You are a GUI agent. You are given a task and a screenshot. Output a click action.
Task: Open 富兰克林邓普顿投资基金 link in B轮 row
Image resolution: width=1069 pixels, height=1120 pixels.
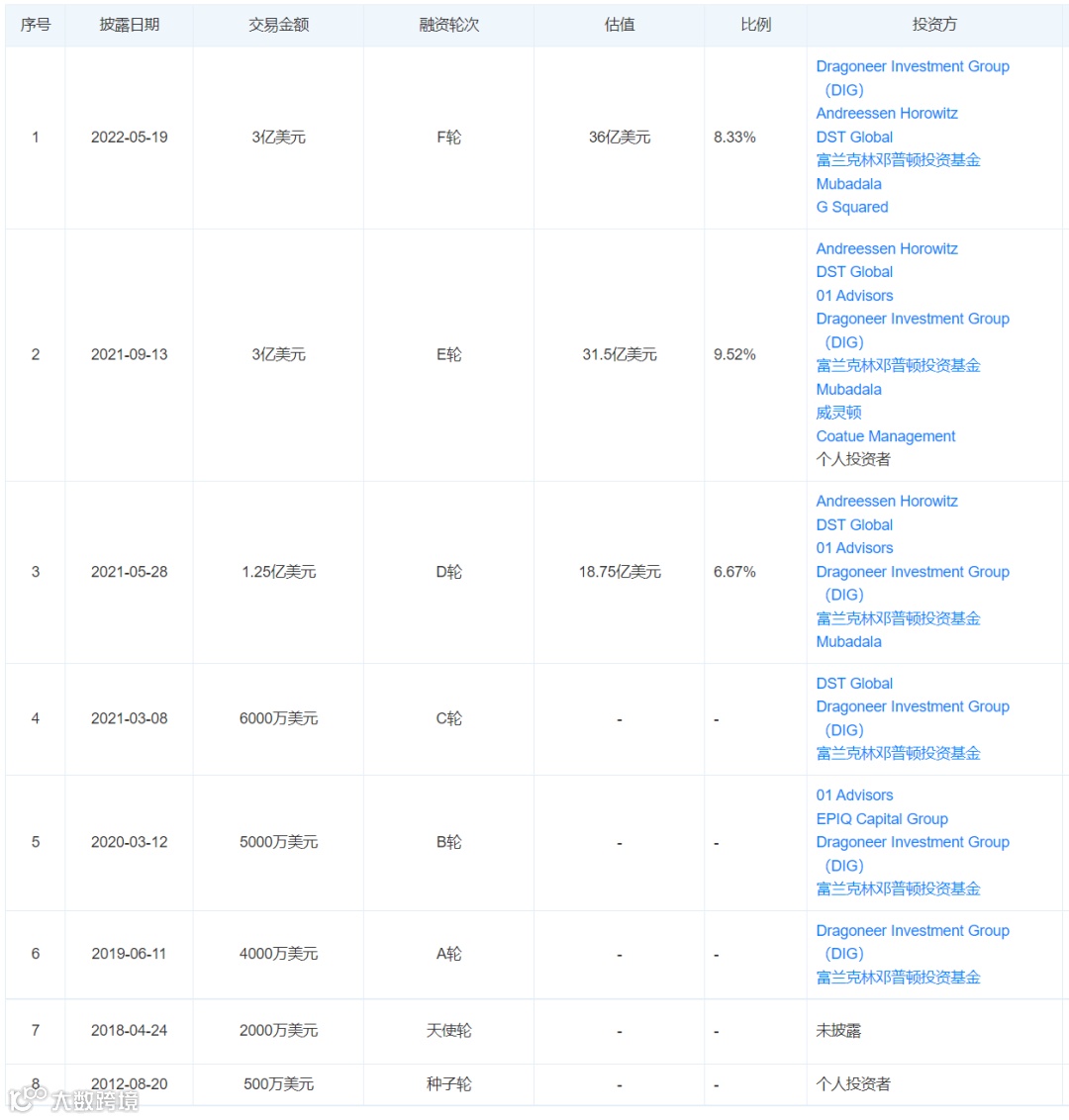898,888
